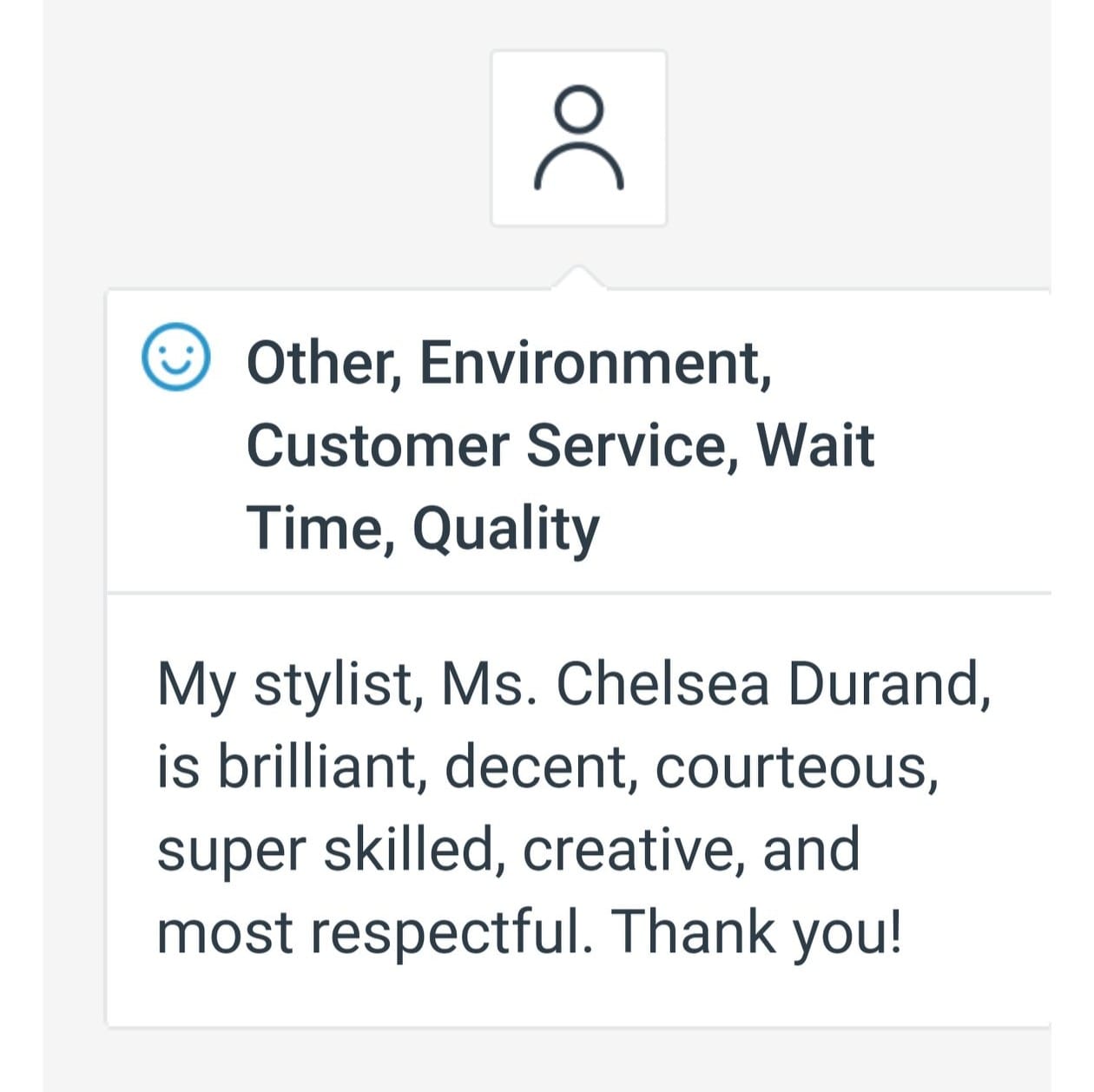The height and width of the screenshot is (1092, 1094).
Task: Click the "Thank you!" closing text
Action: pyautogui.click(x=755, y=932)
